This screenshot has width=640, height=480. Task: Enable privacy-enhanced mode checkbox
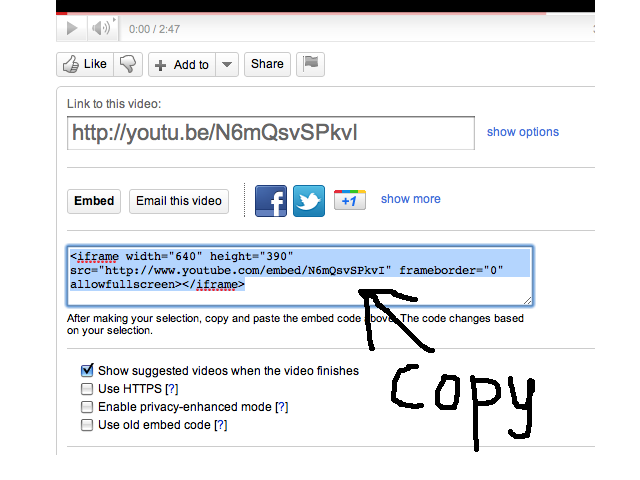click(x=87, y=407)
